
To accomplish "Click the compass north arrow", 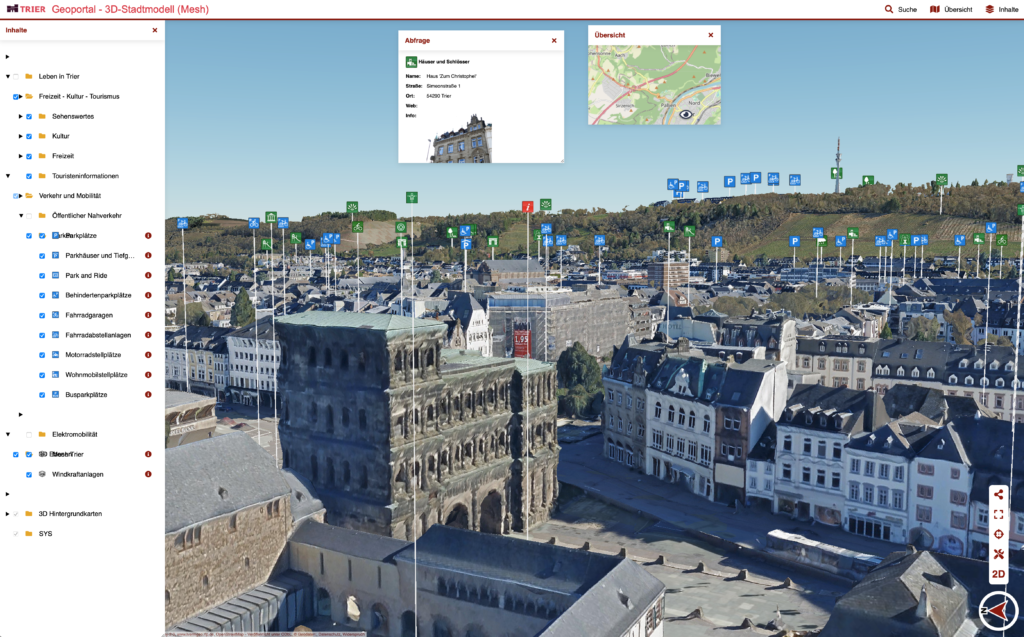I will click(996, 610).
